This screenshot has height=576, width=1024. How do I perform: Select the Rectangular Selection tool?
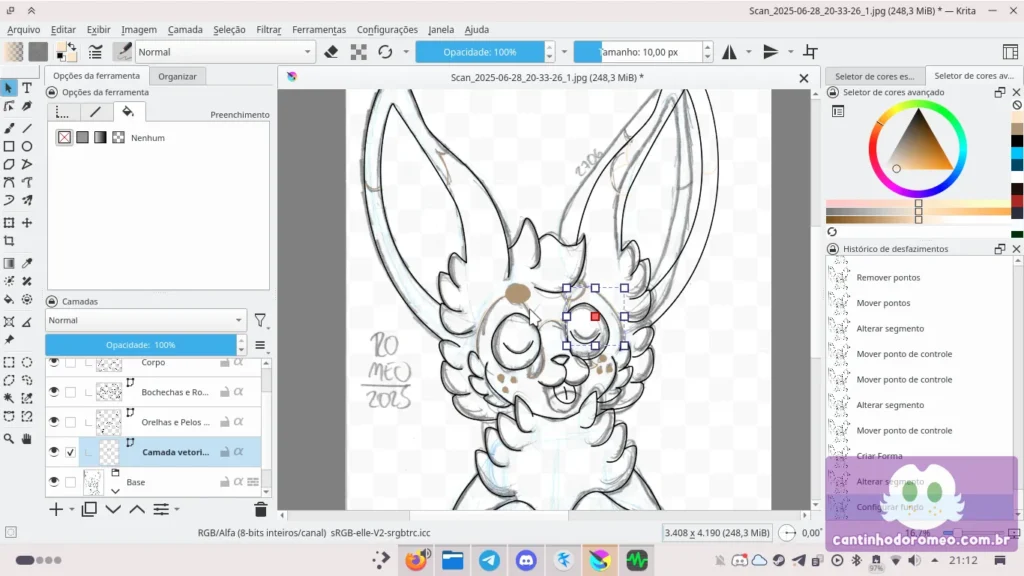[x=9, y=362]
